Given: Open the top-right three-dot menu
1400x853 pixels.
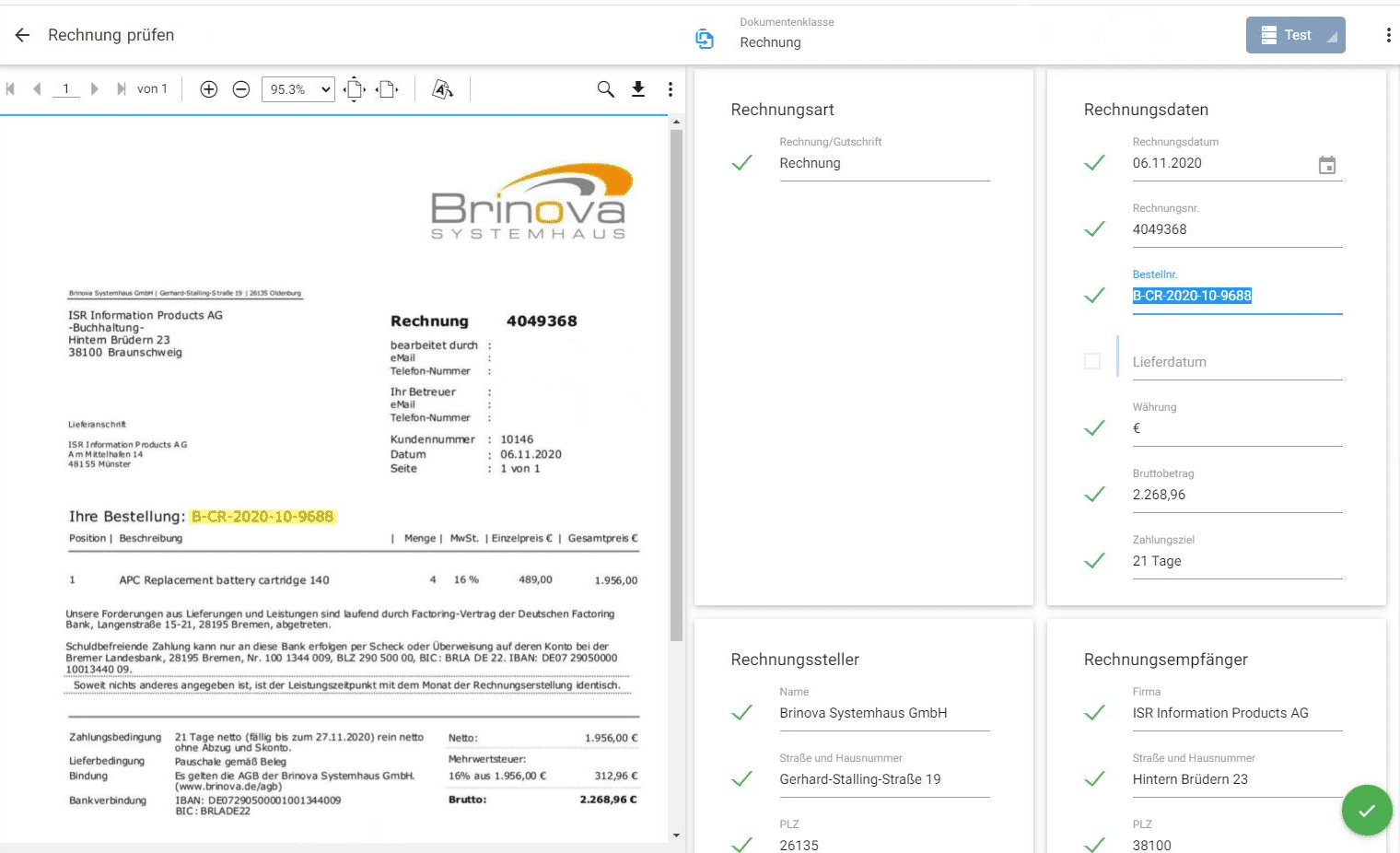Looking at the screenshot, I should [x=1388, y=34].
